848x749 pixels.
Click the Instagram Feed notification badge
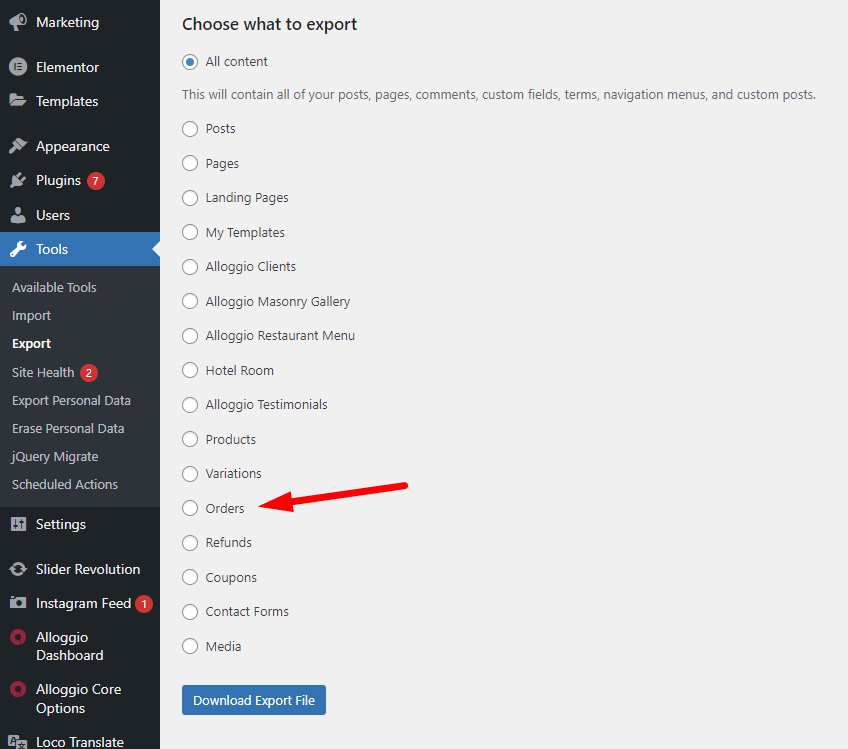tap(144, 604)
